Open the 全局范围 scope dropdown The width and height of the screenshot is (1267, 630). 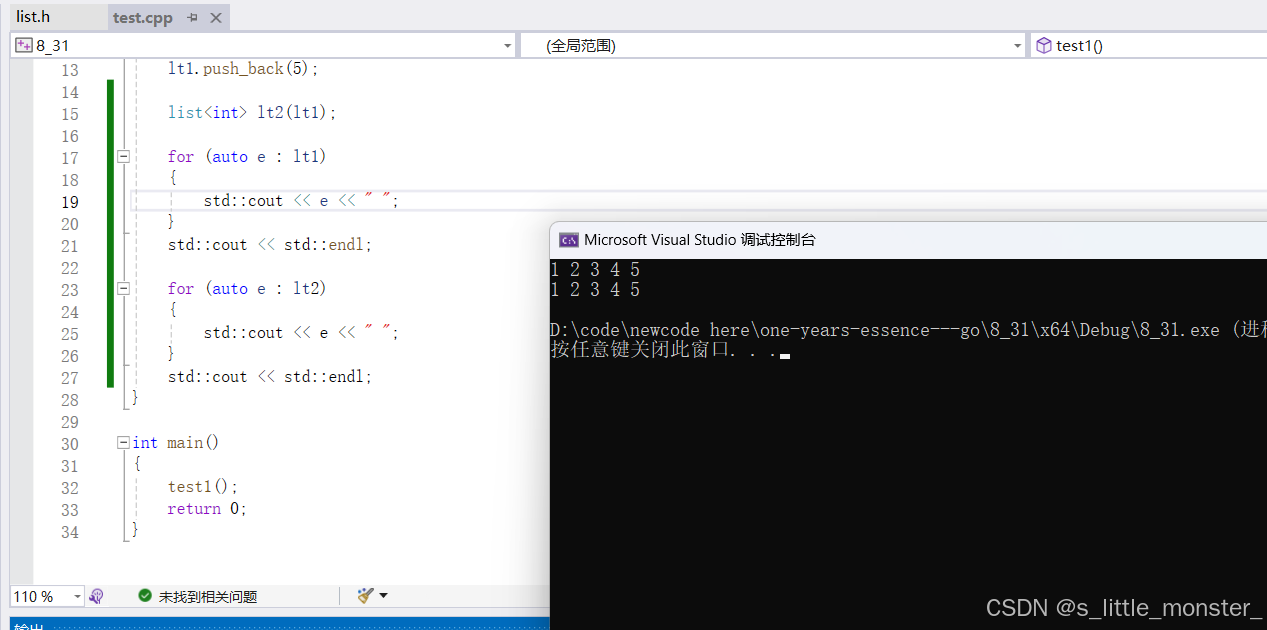tap(1018, 46)
